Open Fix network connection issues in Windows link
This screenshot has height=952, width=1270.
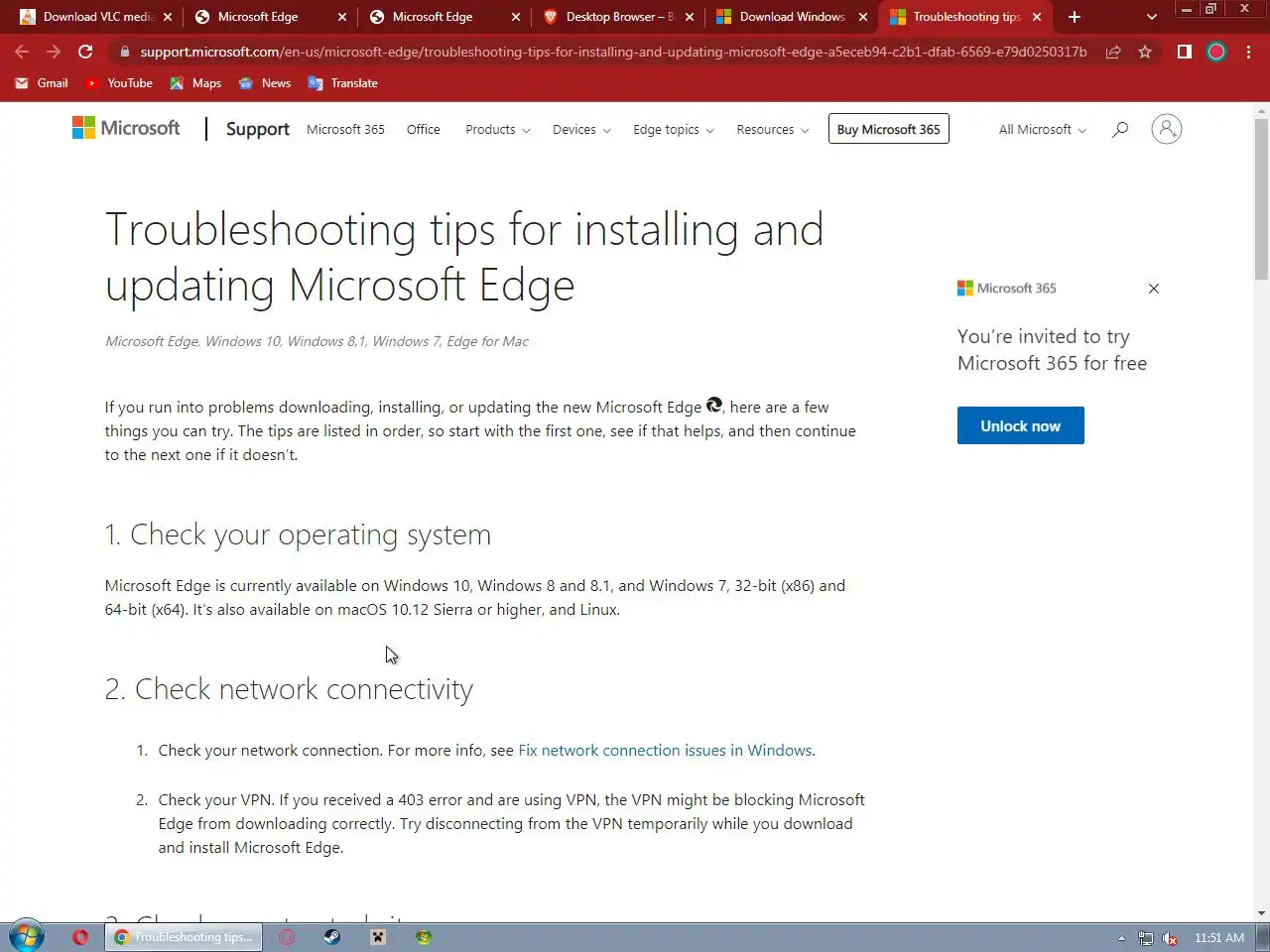pyautogui.click(x=665, y=751)
